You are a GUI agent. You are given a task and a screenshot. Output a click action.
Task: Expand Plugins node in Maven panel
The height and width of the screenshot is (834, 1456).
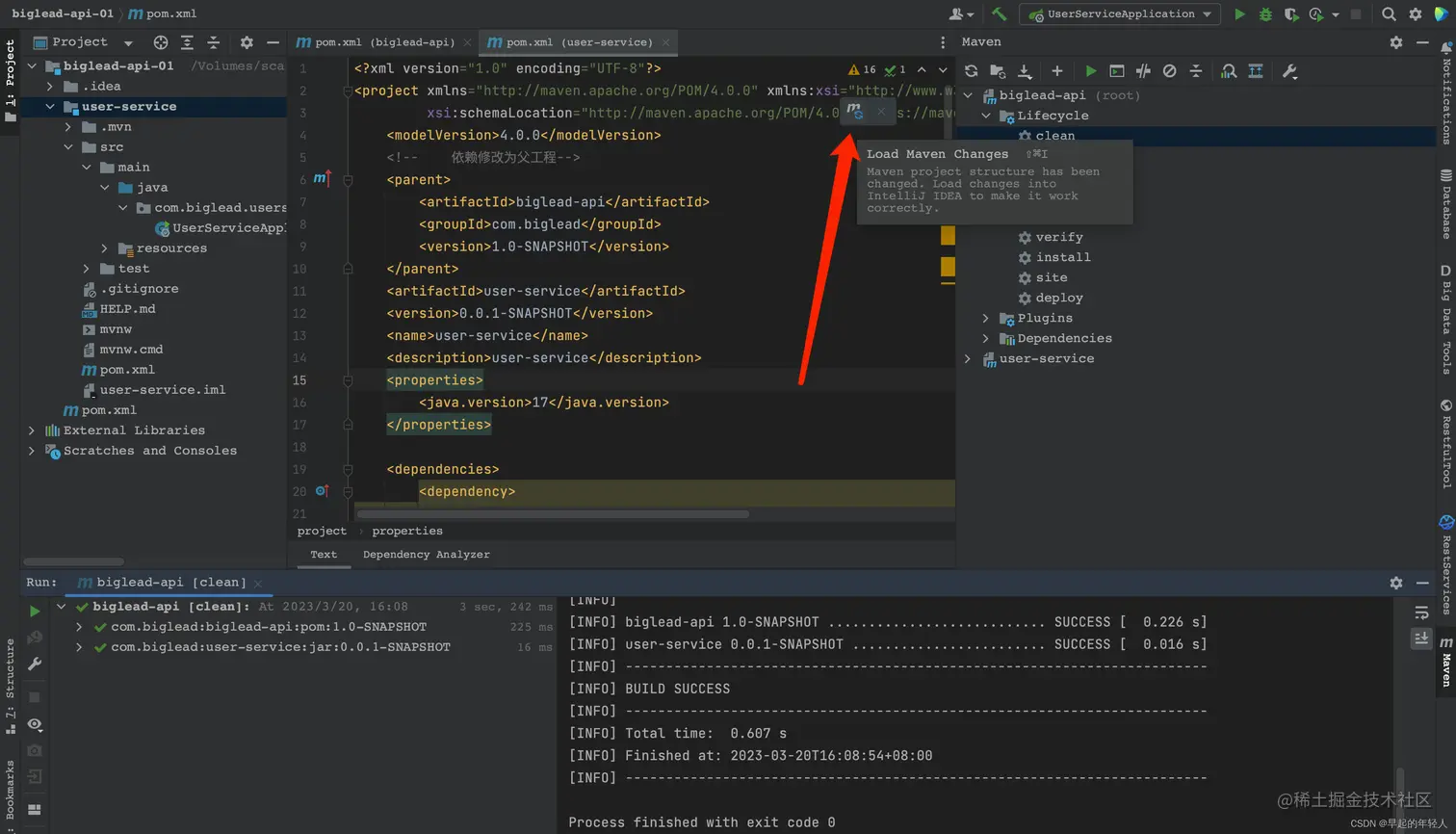click(985, 318)
